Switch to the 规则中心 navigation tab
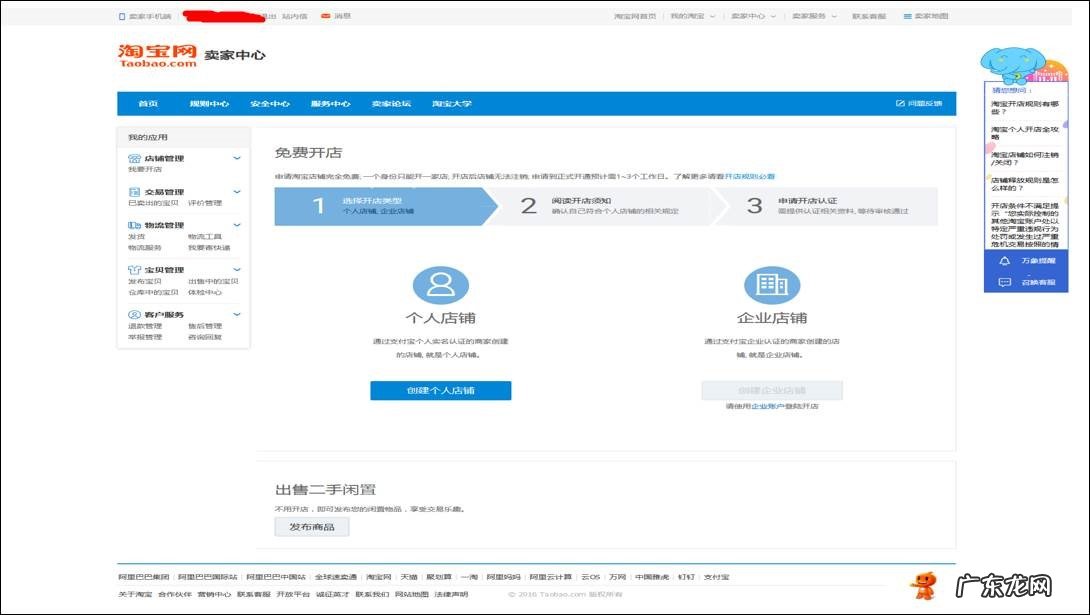1090x615 pixels. pos(211,103)
